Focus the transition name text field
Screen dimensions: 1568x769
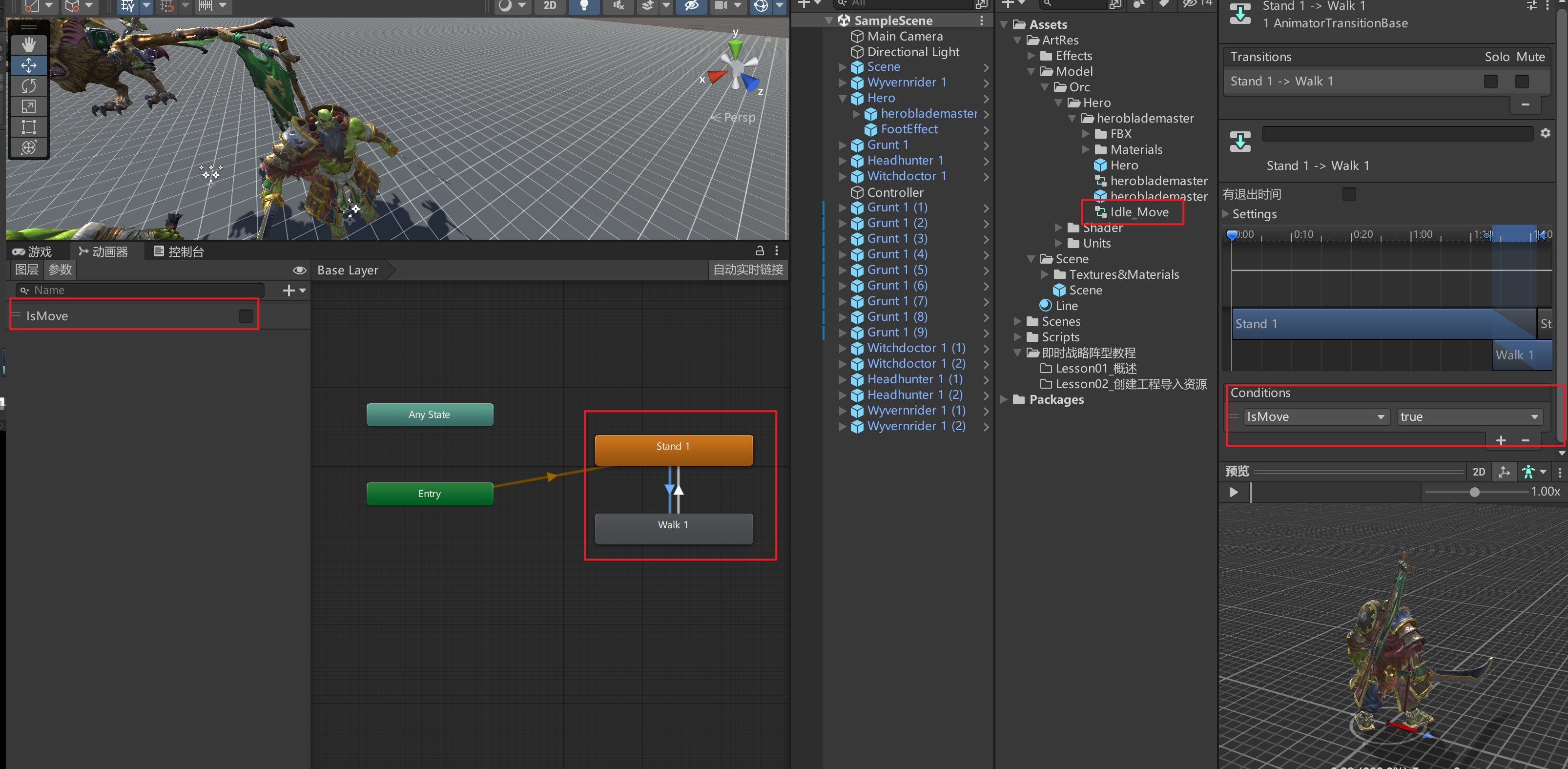point(1397,134)
